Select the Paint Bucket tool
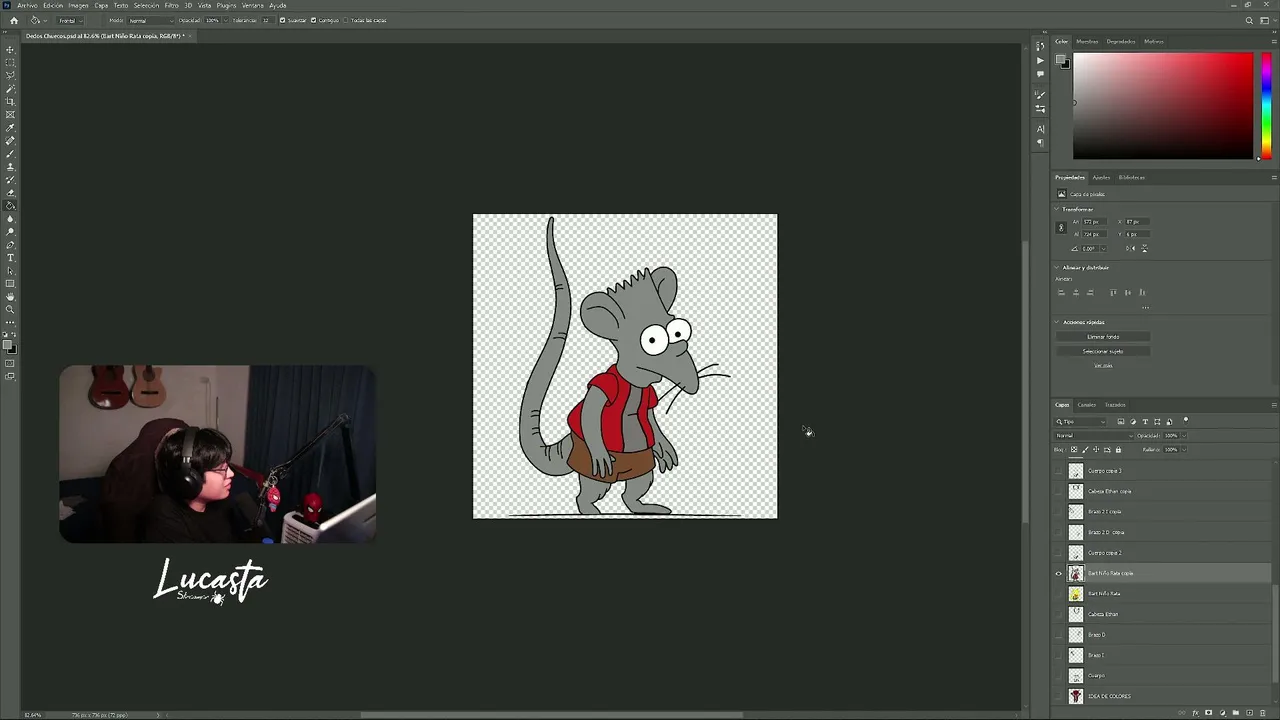The height and width of the screenshot is (720, 1280). pyautogui.click(x=11, y=205)
